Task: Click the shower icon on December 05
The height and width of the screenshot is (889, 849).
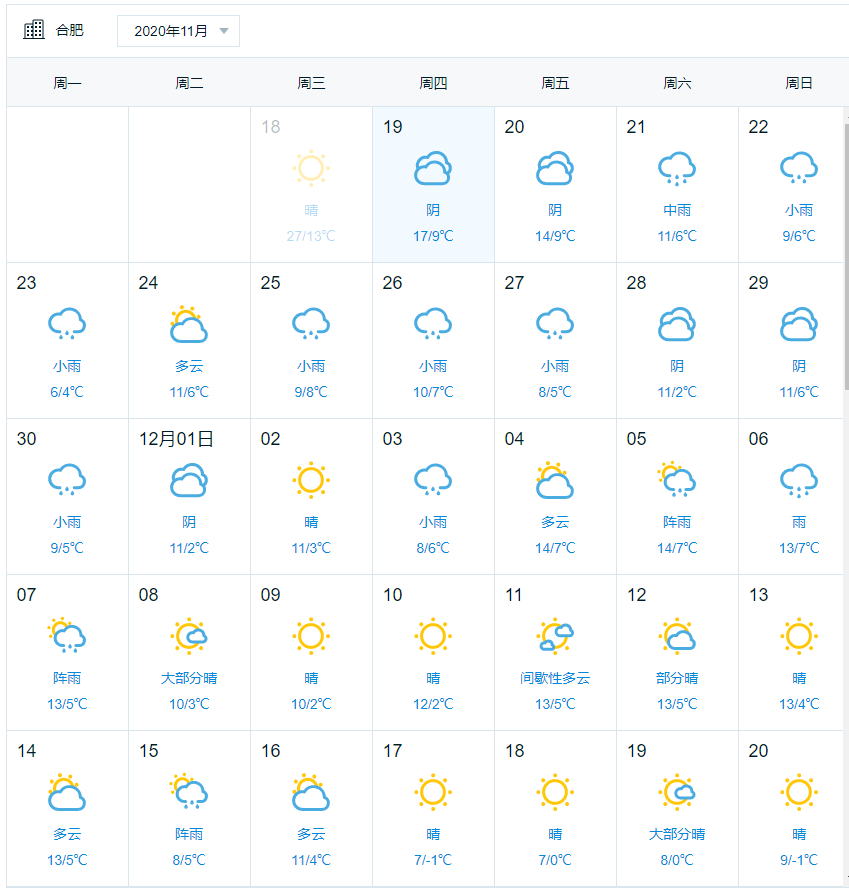Action: (x=677, y=480)
